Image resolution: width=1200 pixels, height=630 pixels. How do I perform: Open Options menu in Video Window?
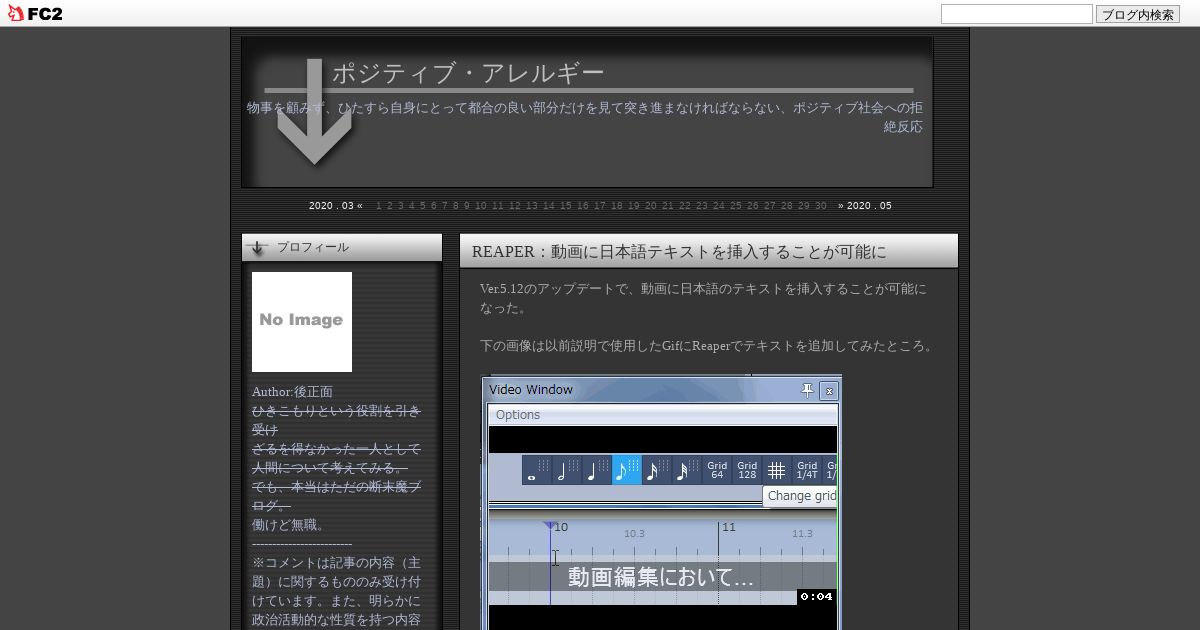(517, 415)
